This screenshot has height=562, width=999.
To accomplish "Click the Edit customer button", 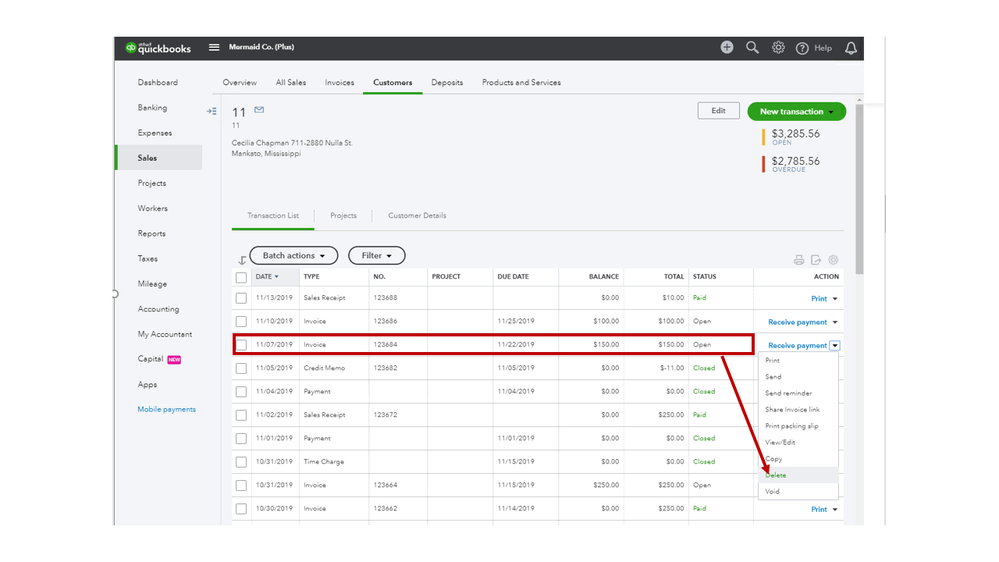I will pos(718,111).
